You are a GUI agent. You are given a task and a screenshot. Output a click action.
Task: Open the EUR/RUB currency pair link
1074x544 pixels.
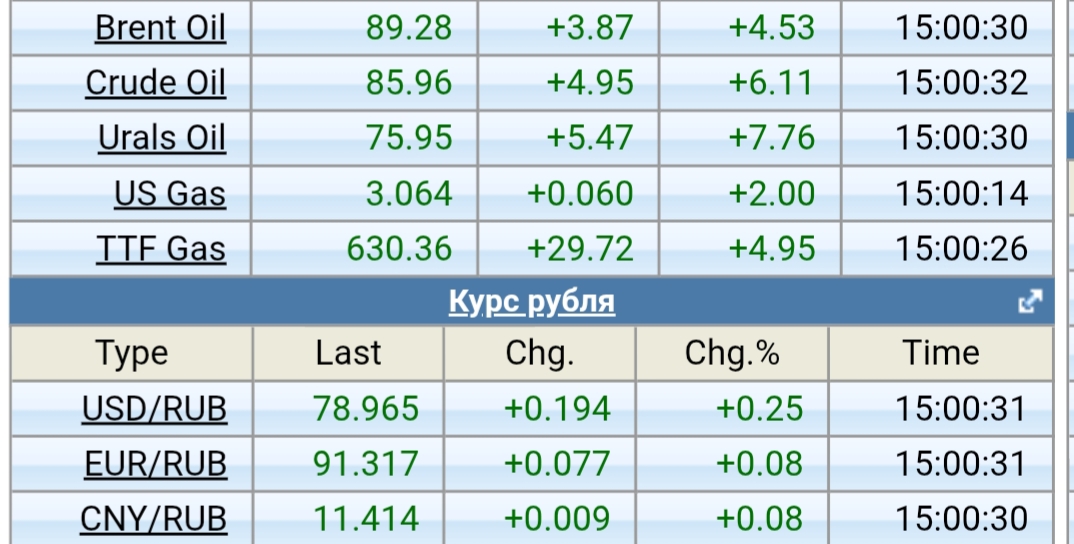coord(154,464)
